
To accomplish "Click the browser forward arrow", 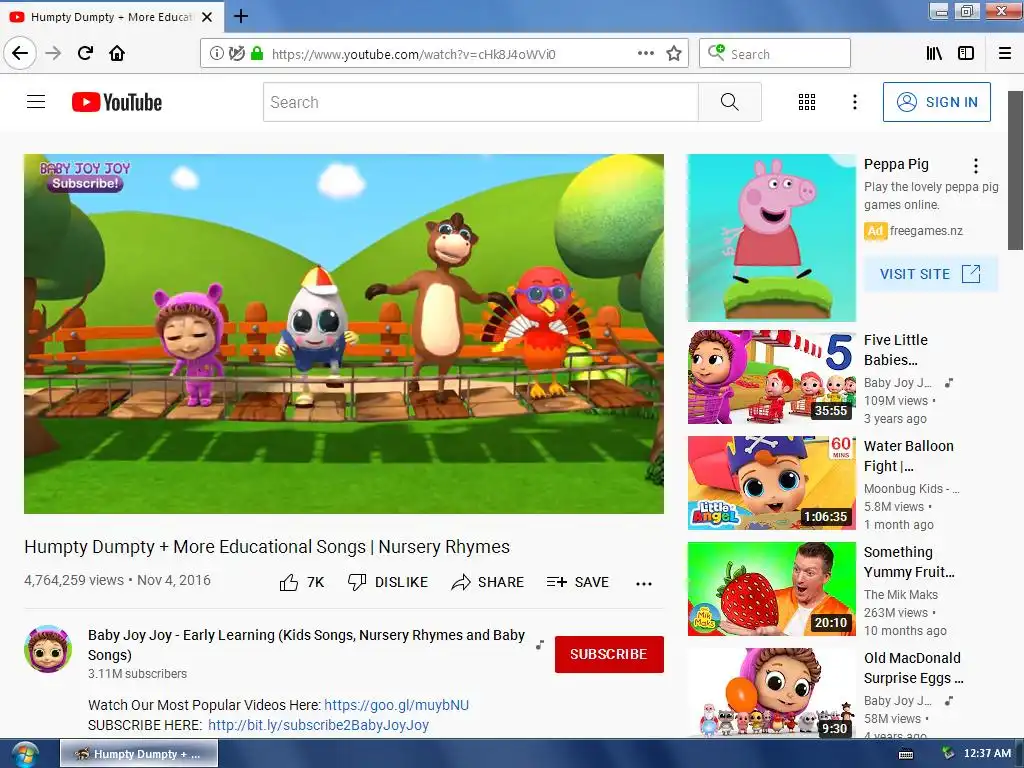I will [53, 53].
